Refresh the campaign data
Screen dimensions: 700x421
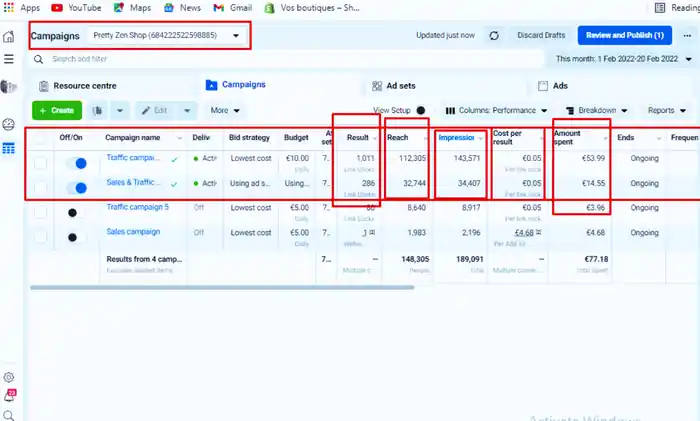point(494,35)
